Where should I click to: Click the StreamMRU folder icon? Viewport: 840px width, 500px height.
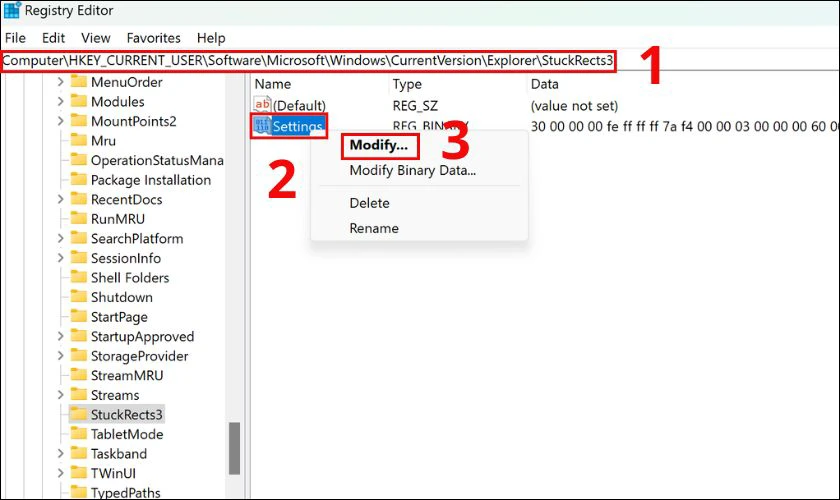pyautogui.click(x=79, y=375)
